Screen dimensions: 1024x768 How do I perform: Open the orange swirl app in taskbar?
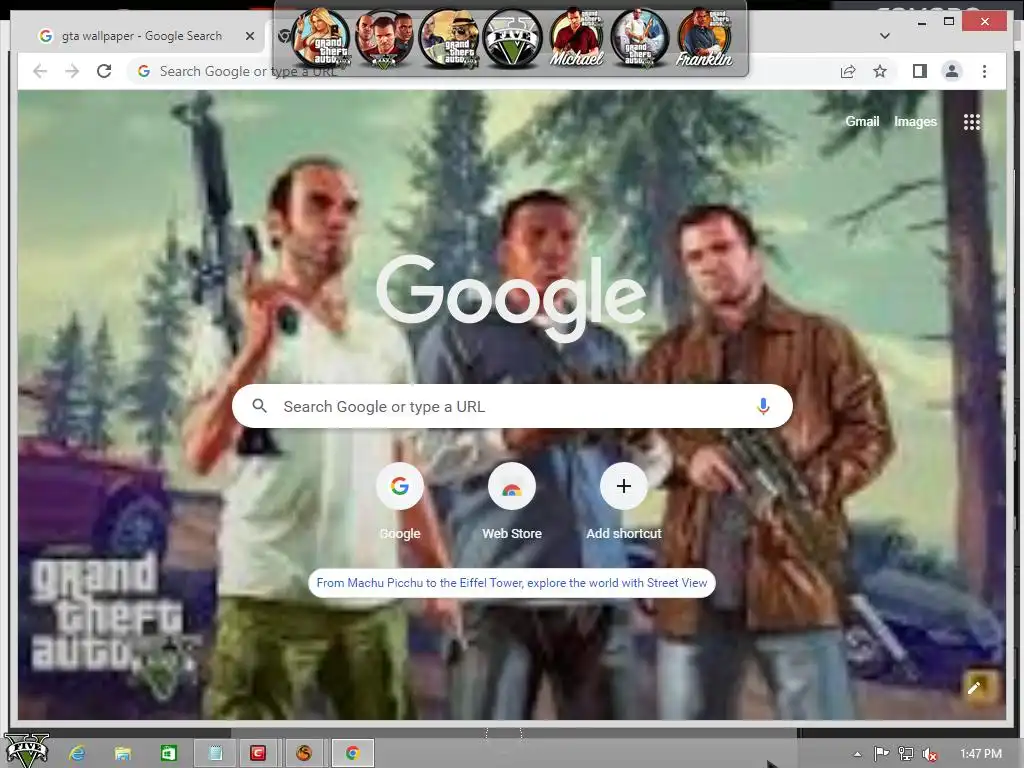[x=304, y=754]
